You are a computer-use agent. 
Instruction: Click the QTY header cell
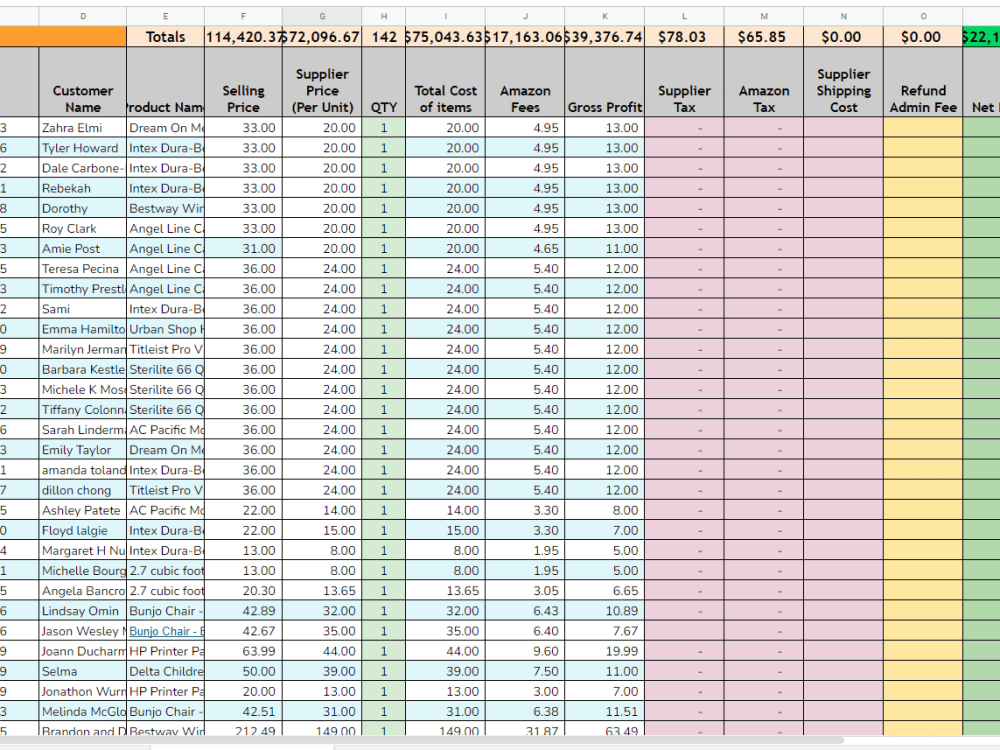coord(384,82)
